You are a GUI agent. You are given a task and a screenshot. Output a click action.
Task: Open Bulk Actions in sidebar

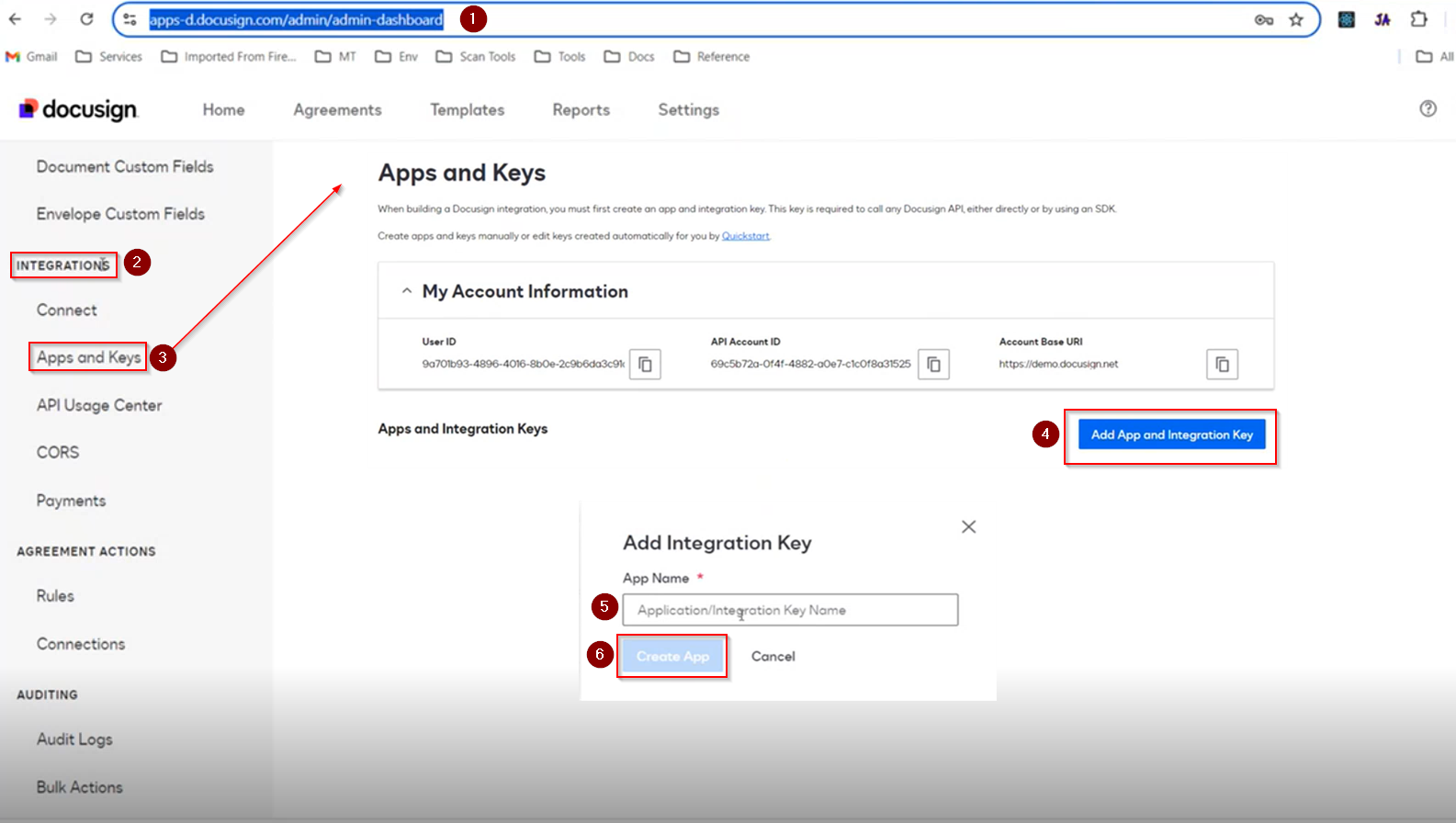[80, 787]
